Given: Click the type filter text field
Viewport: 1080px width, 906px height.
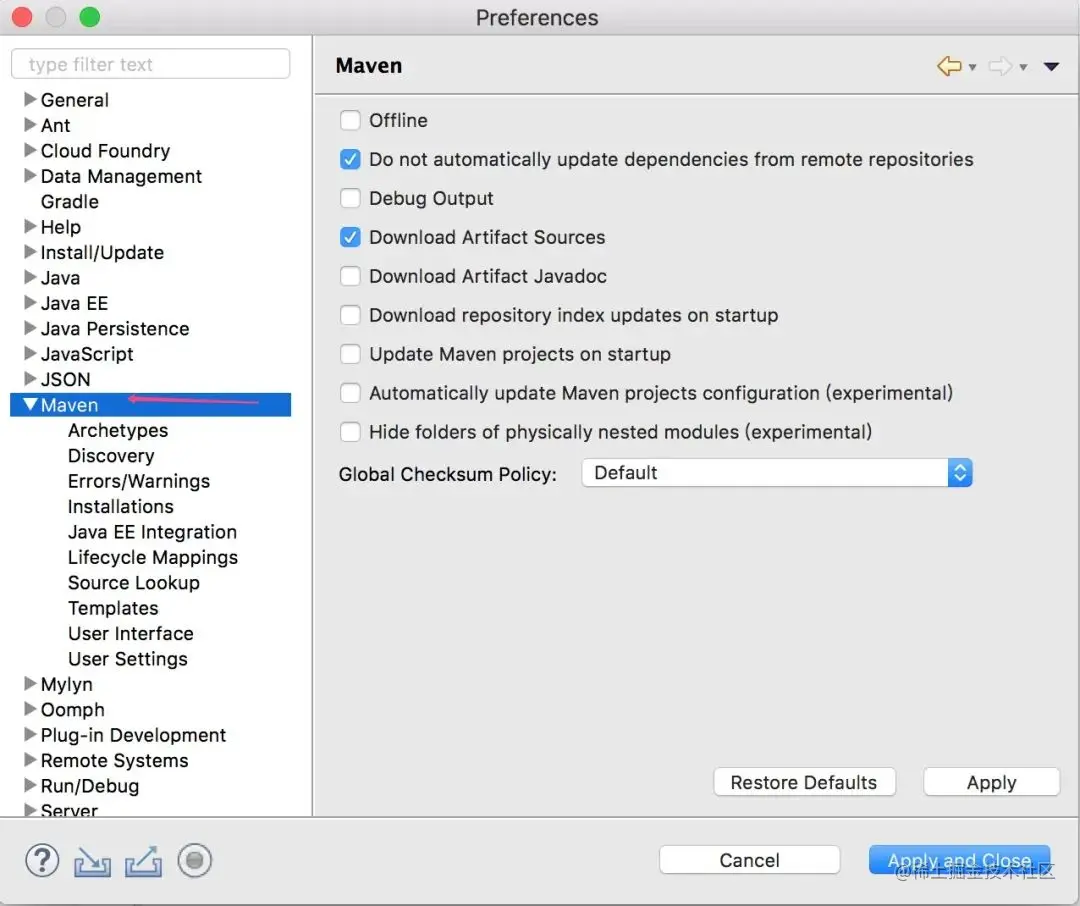Looking at the screenshot, I should [151, 64].
